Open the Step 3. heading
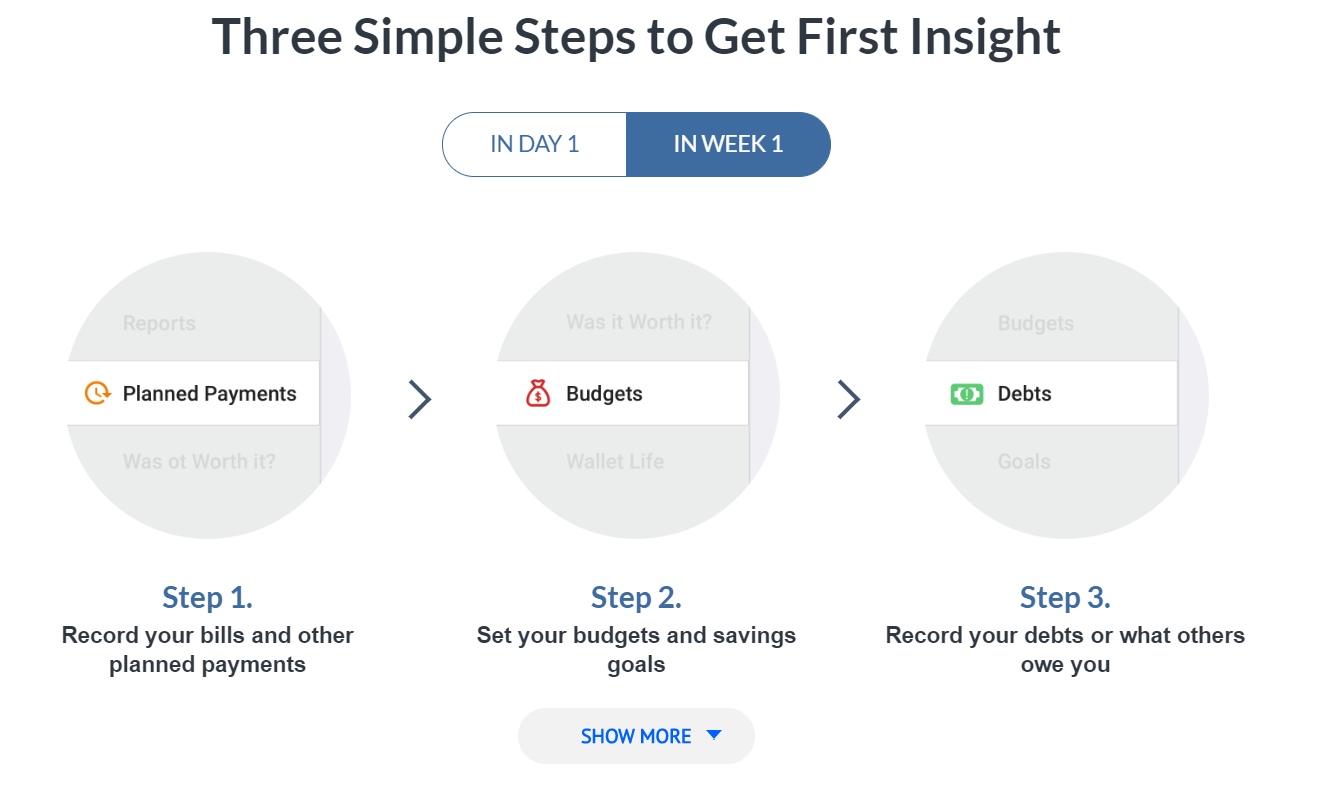Screen dimensions: 1340x804 (x=1065, y=598)
